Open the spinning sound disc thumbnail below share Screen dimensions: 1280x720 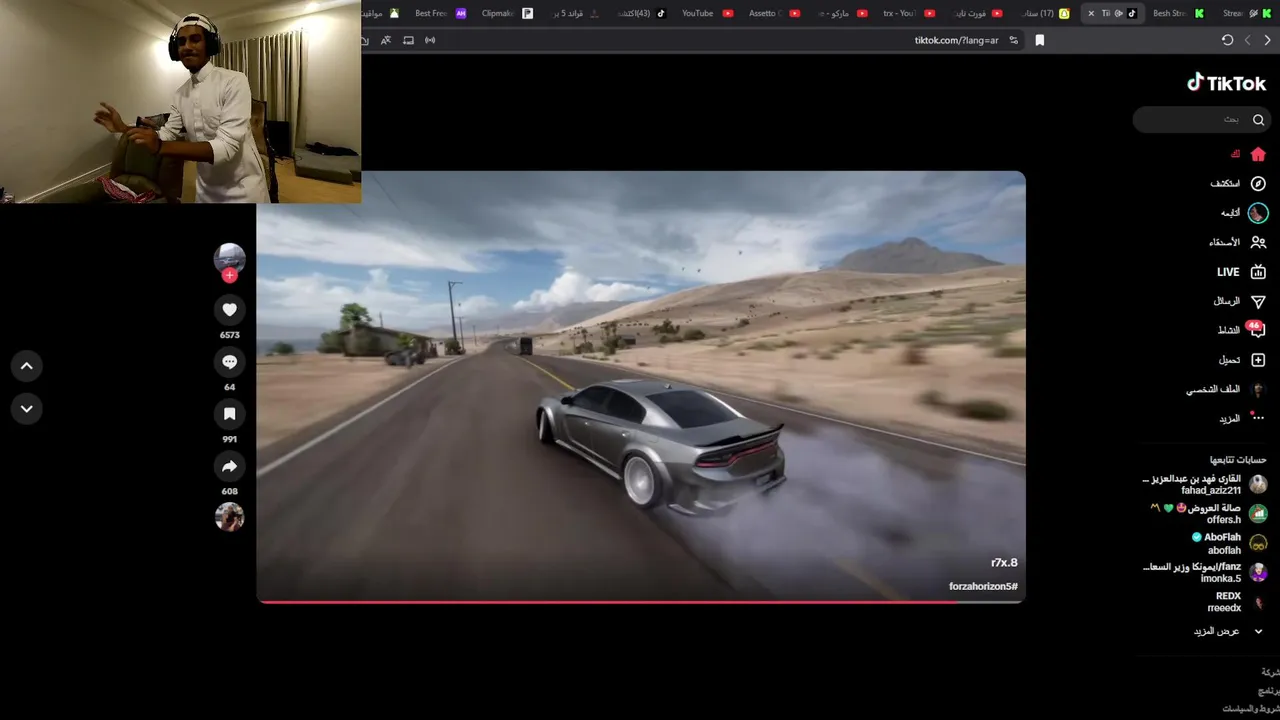229,517
